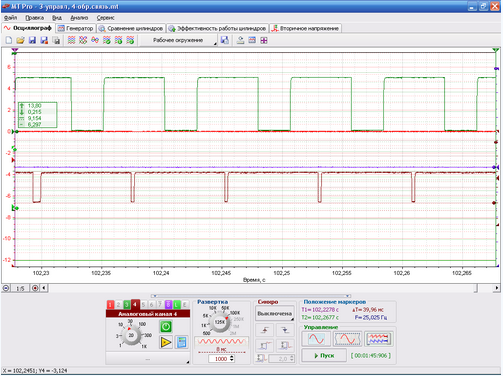Click the Развертка sweep rate rotary knob
This screenshot has height=376, width=503.
[x=219, y=322]
